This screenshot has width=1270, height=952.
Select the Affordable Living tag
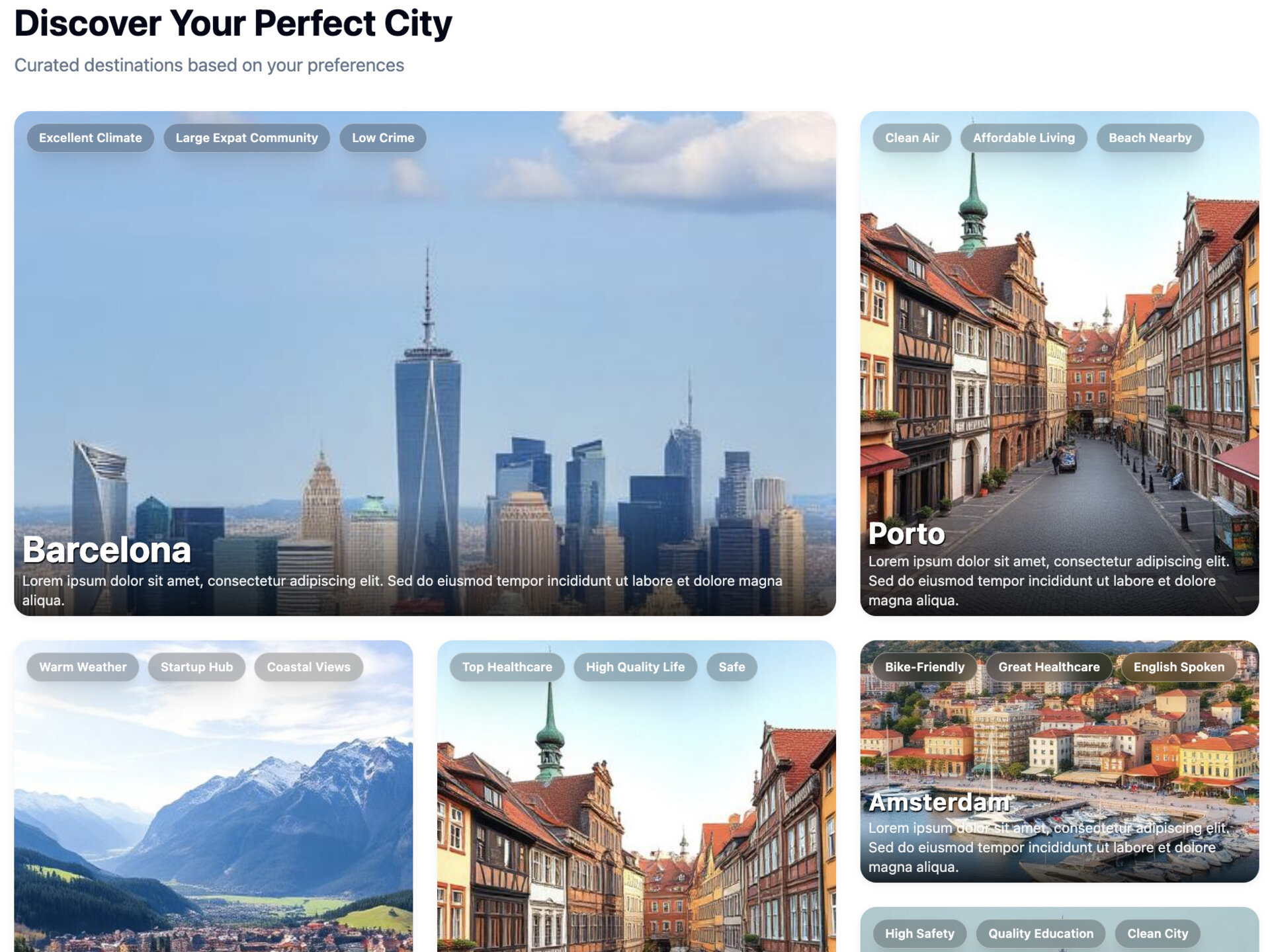pos(1023,138)
